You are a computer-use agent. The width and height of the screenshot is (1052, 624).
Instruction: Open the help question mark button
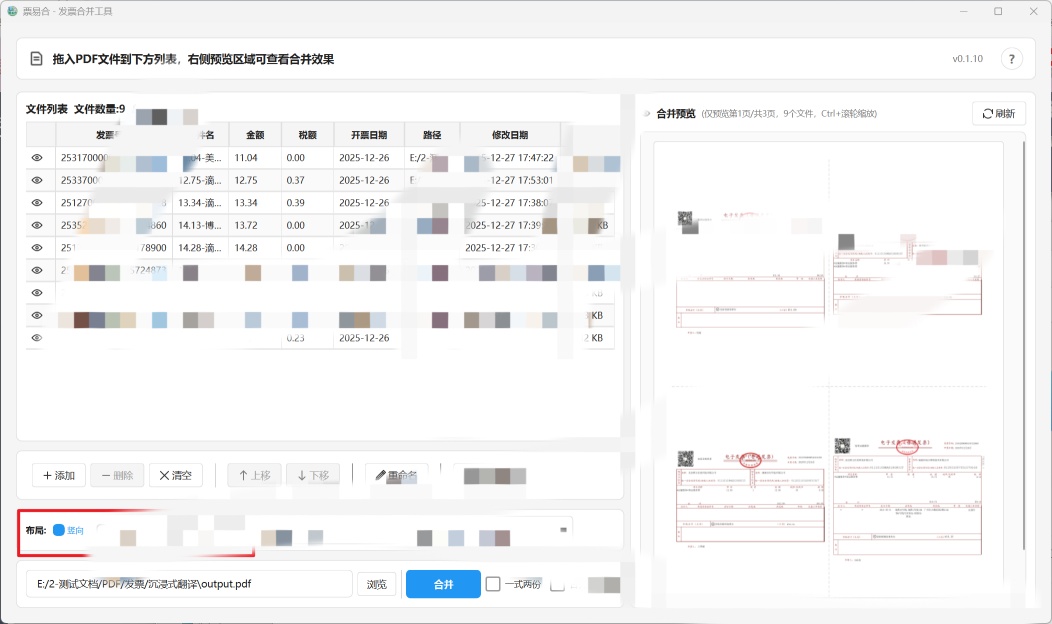1012,59
